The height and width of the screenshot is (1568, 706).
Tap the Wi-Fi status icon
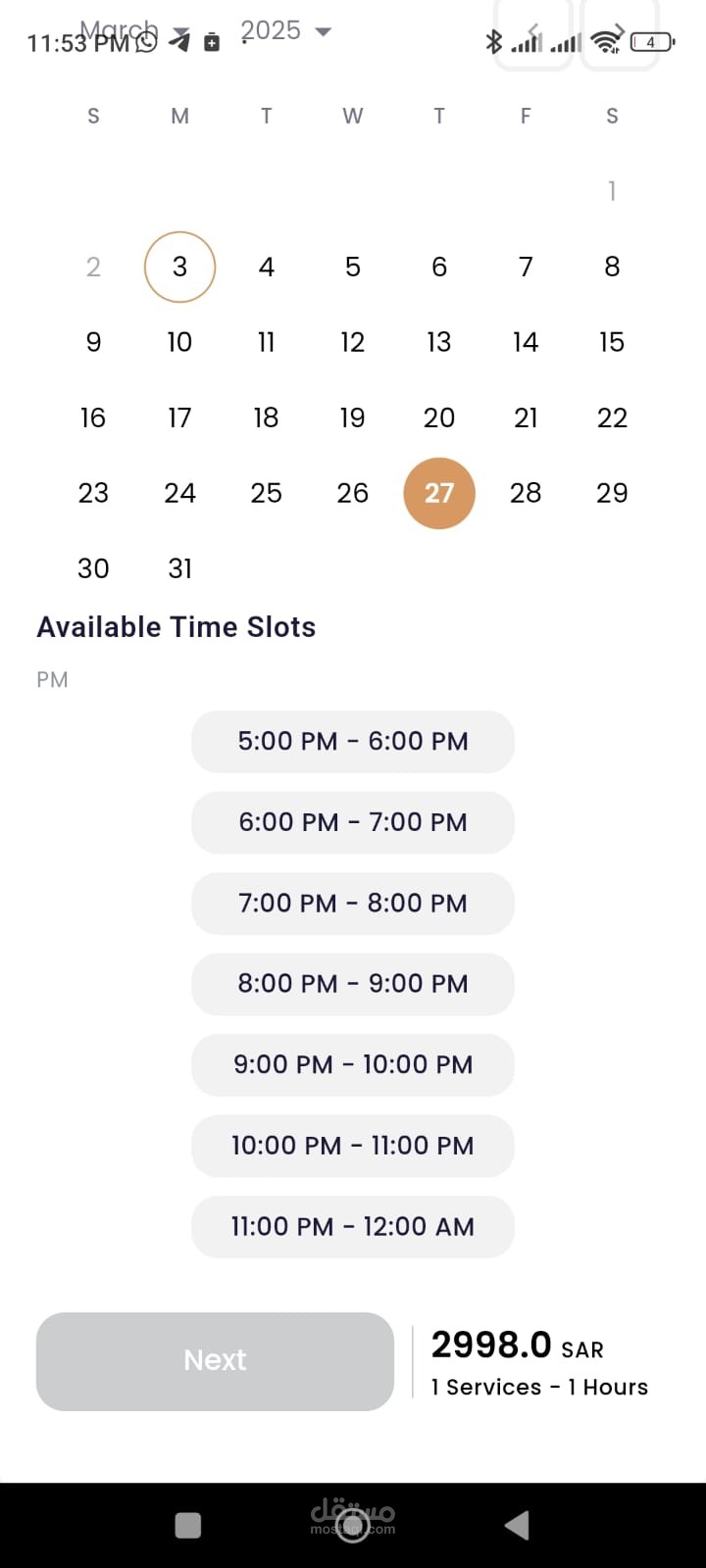click(x=606, y=41)
